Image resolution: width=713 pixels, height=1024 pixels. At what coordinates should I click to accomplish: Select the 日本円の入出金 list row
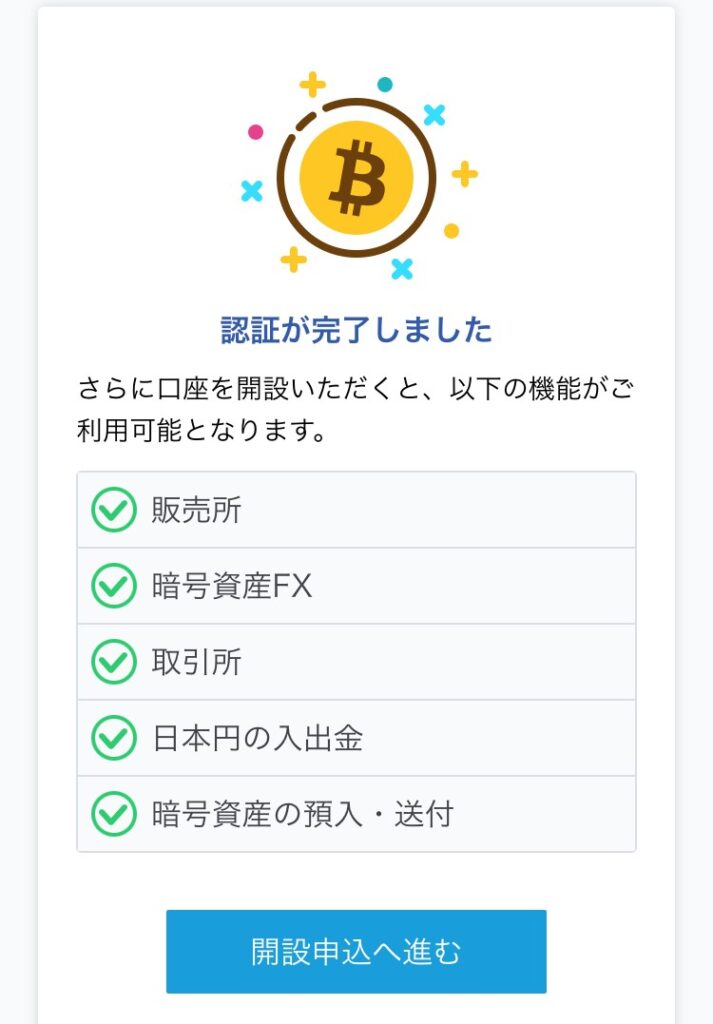click(x=356, y=738)
